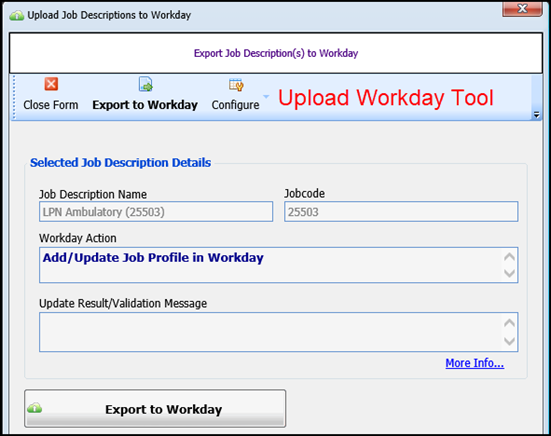Click the Jobcode field showing 25503
The image size is (551, 436).
pos(401,212)
